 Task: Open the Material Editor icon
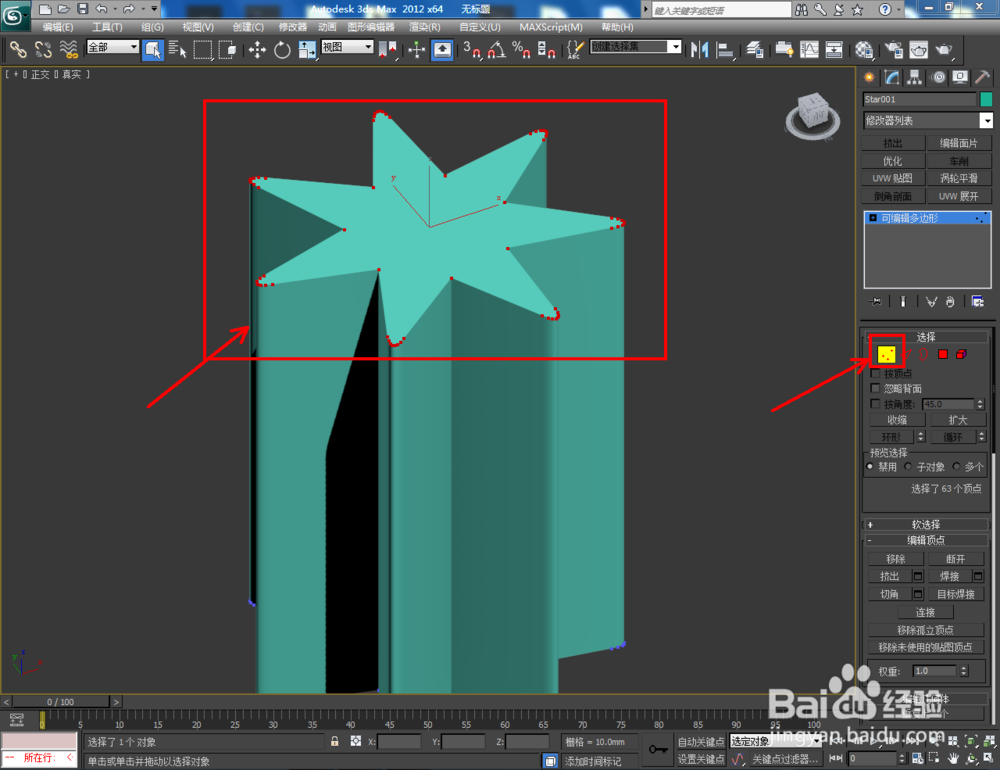[x=864, y=49]
